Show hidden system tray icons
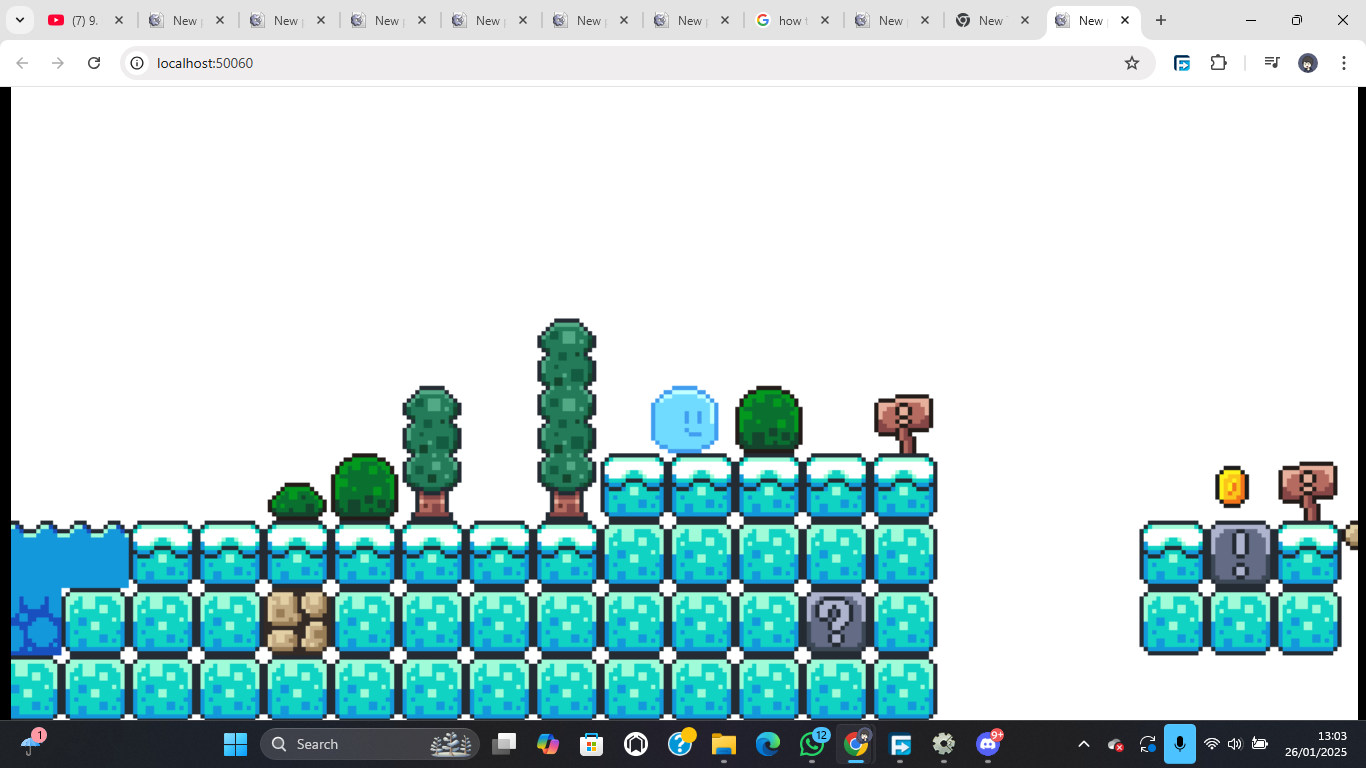This screenshot has height=768, width=1366. tap(1084, 744)
